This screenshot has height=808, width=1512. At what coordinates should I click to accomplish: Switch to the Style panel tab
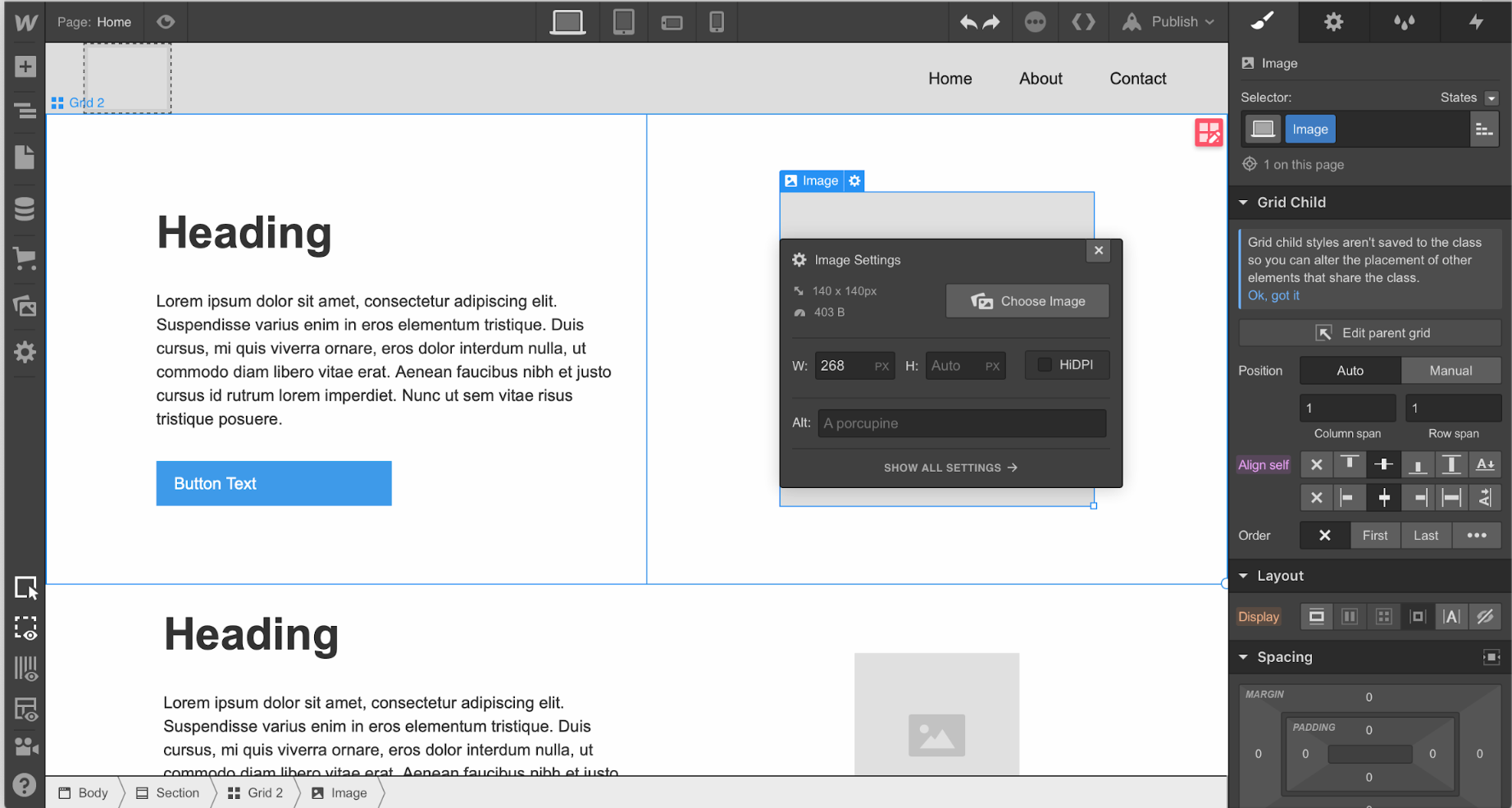click(x=1263, y=22)
